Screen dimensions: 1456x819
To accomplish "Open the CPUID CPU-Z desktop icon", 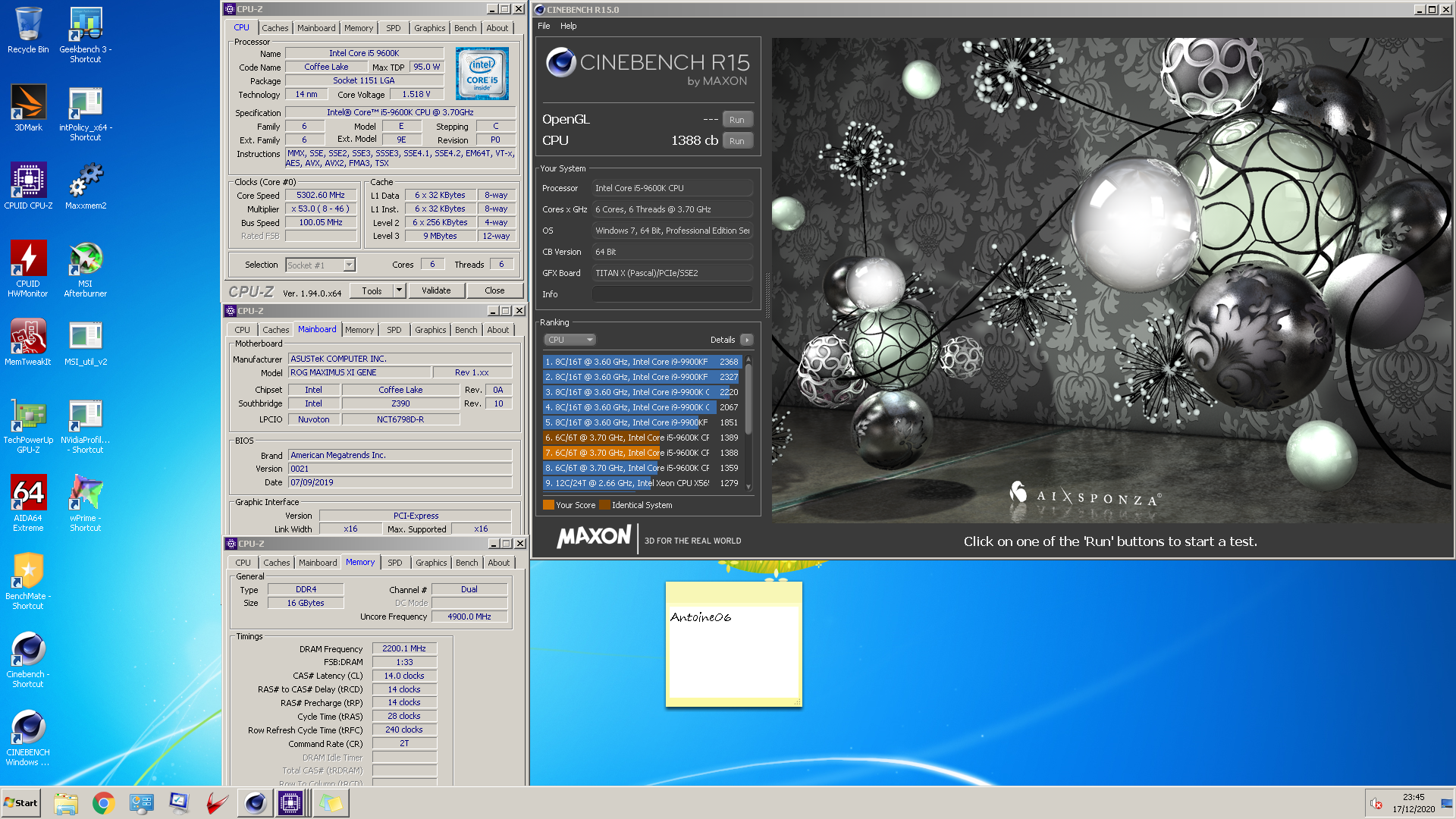I will (x=28, y=186).
